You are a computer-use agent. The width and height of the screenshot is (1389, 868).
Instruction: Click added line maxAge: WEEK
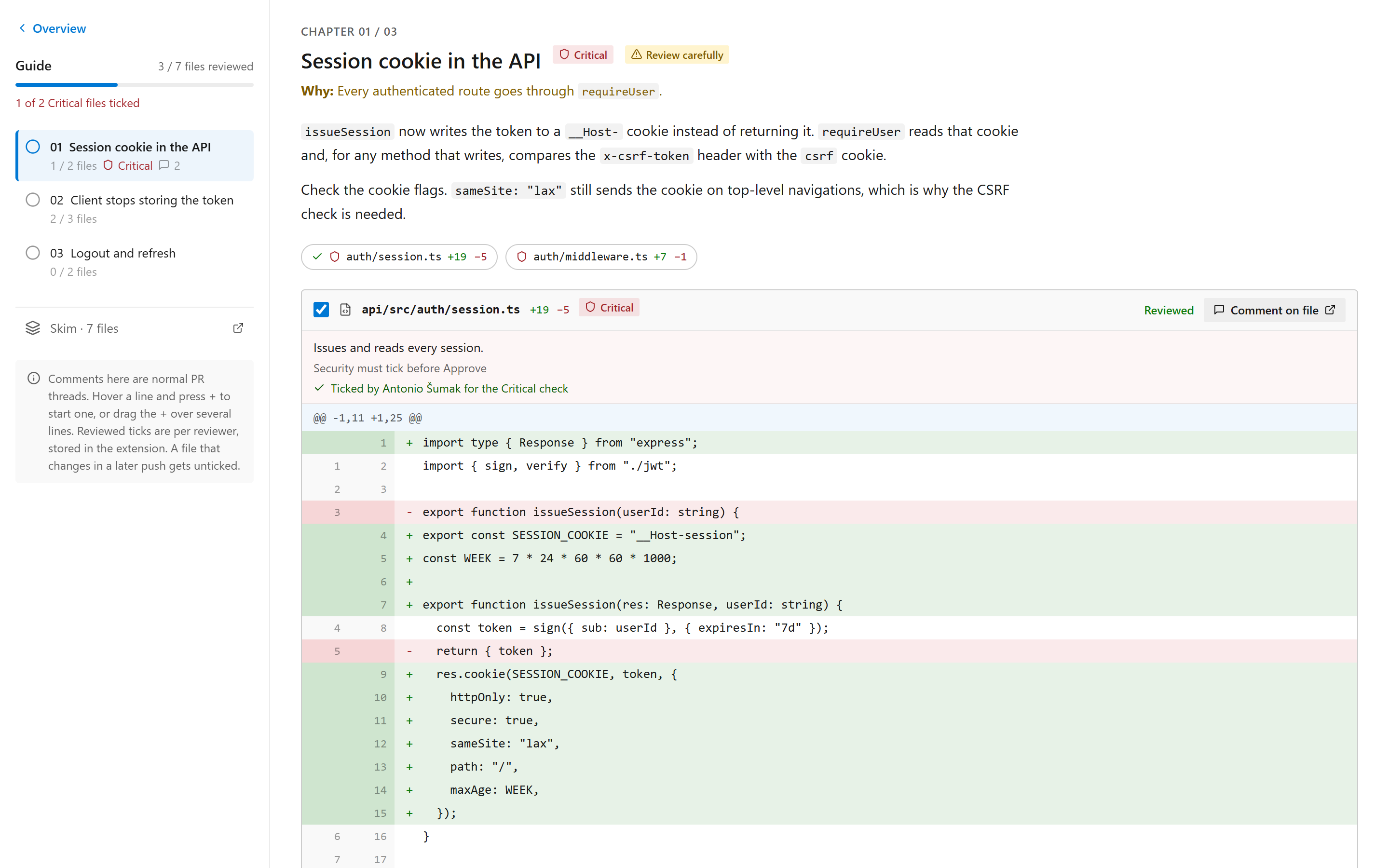(830, 790)
